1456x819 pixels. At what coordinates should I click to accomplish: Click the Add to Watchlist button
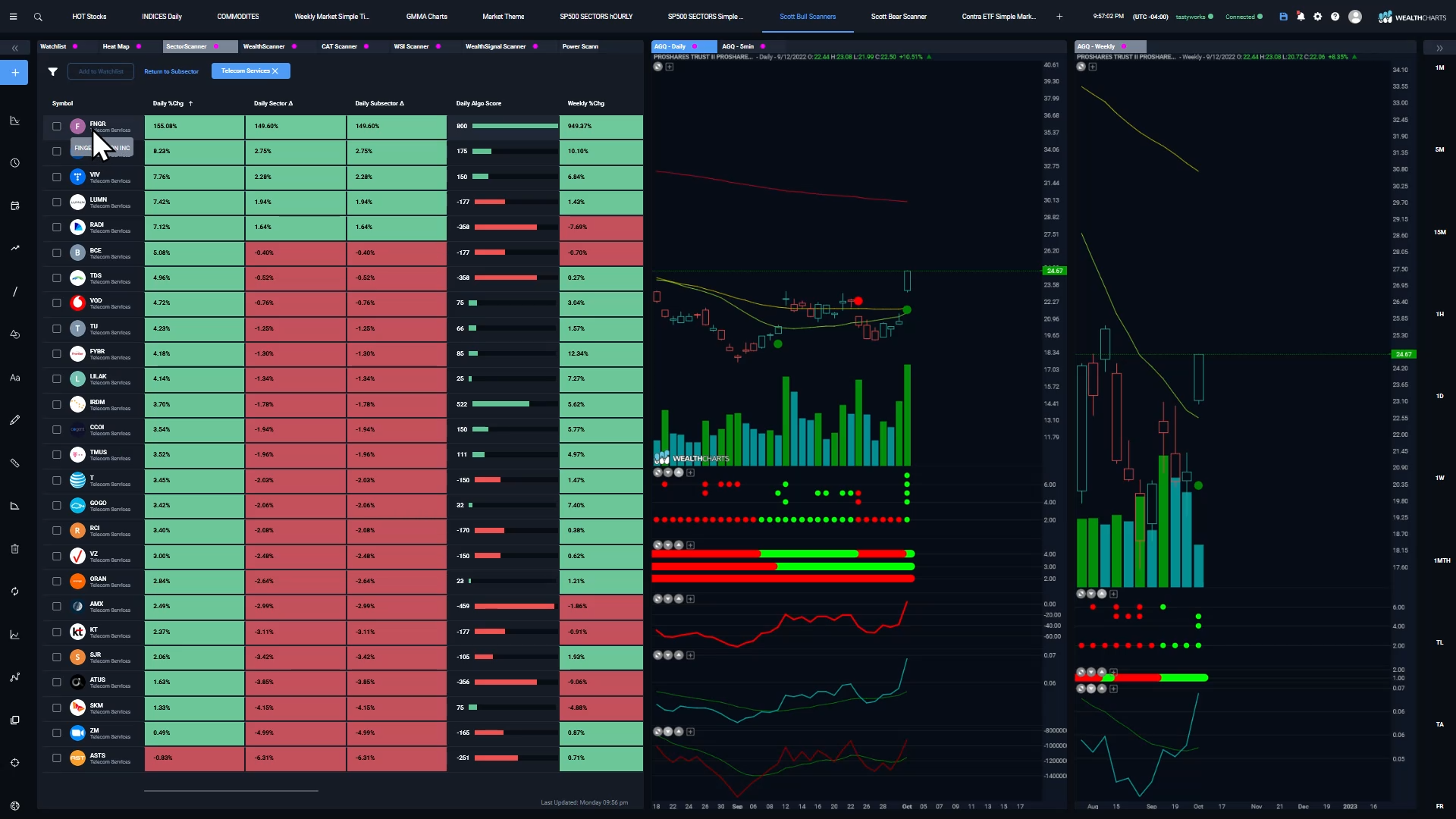coord(101,71)
